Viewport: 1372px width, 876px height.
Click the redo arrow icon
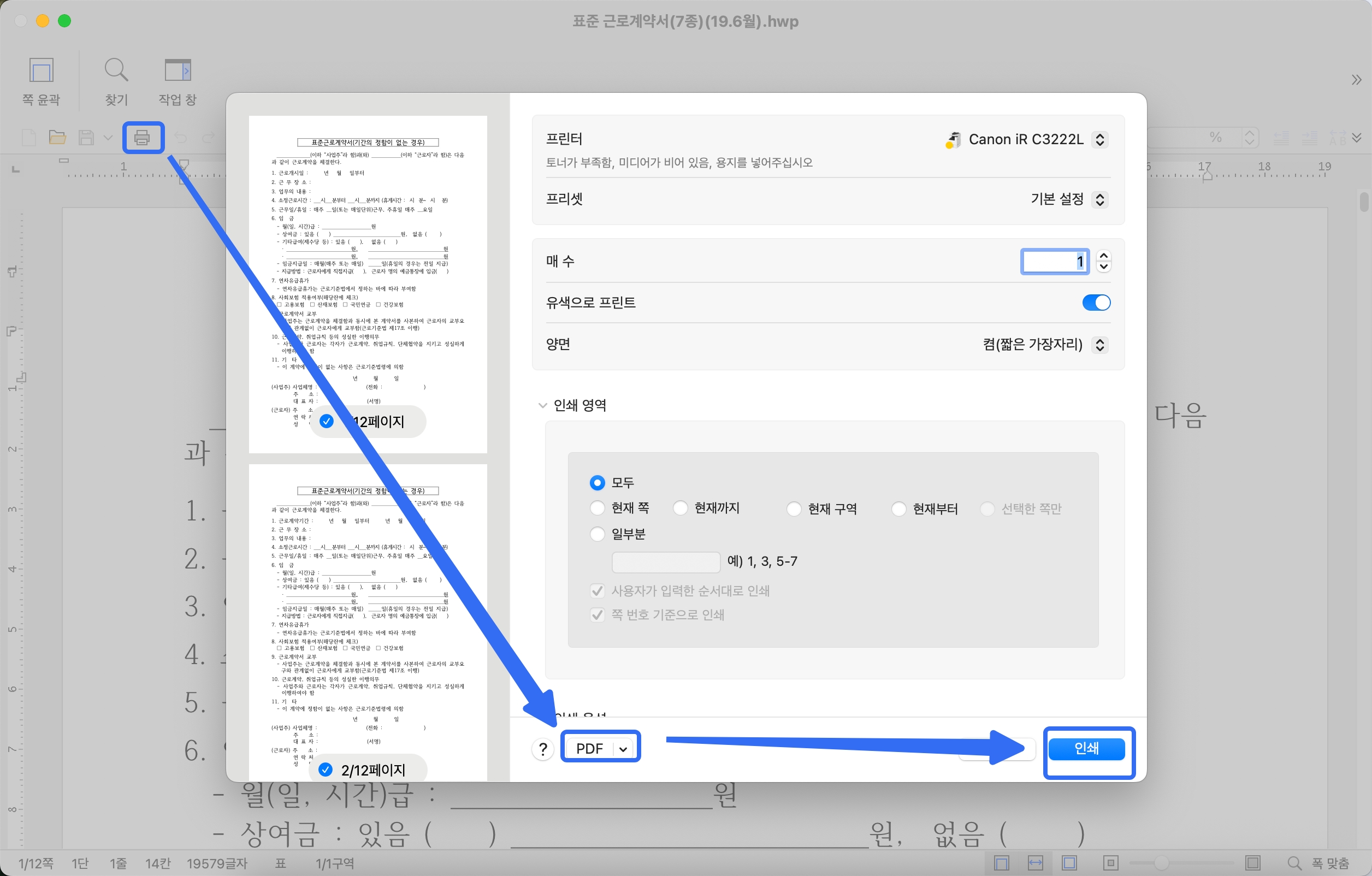(x=209, y=137)
